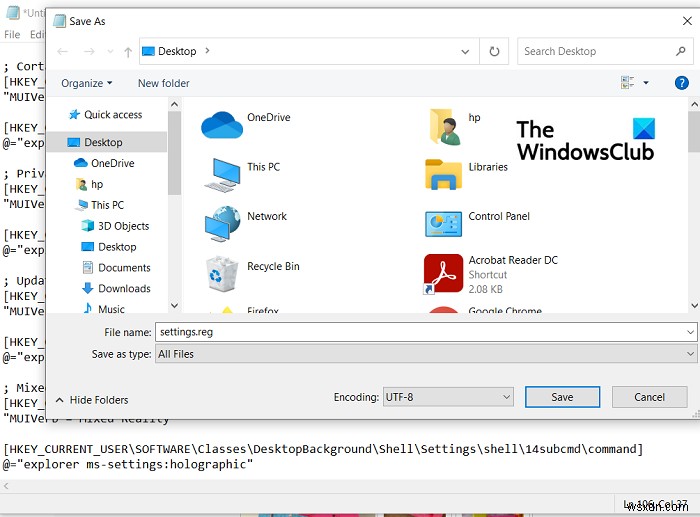Image resolution: width=700 pixels, height=517 pixels.
Task: Click the file list scroll down arrow
Action: [x=694, y=306]
